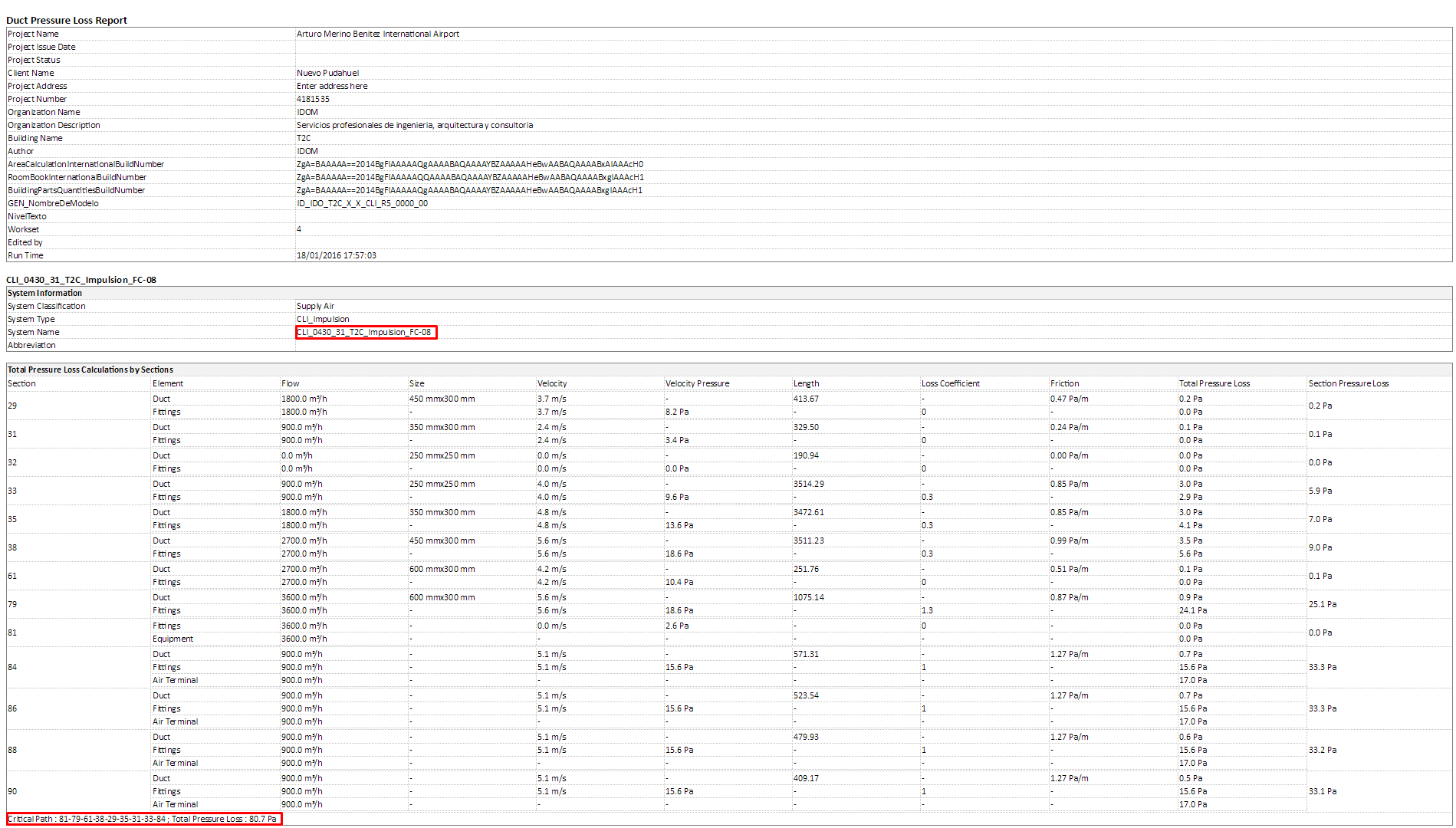Viewport: 1456px width, 828px height.
Task: Click the 'Section' column header
Action: (x=21, y=383)
